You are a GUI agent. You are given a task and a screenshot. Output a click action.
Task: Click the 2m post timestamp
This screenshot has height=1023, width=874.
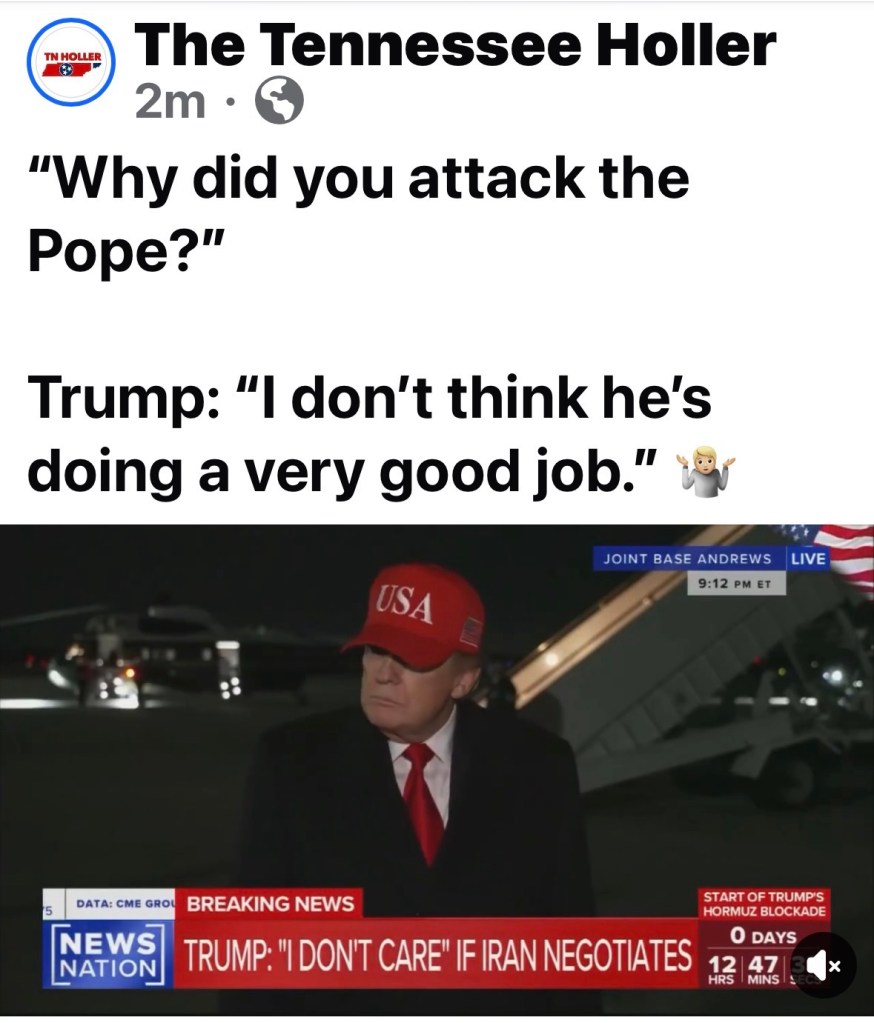[170, 102]
